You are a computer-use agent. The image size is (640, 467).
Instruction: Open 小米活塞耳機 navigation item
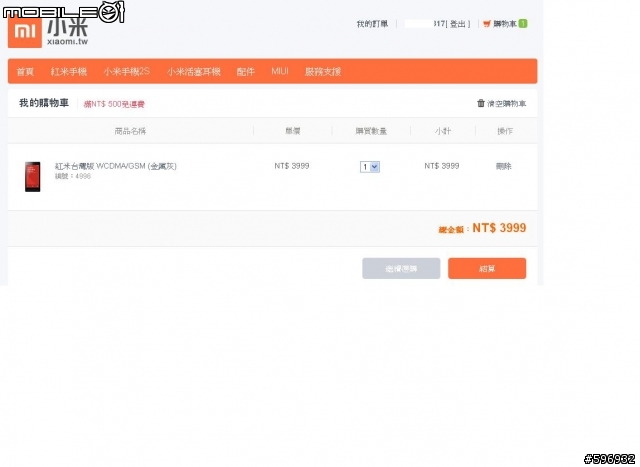(x=193, y=72)
